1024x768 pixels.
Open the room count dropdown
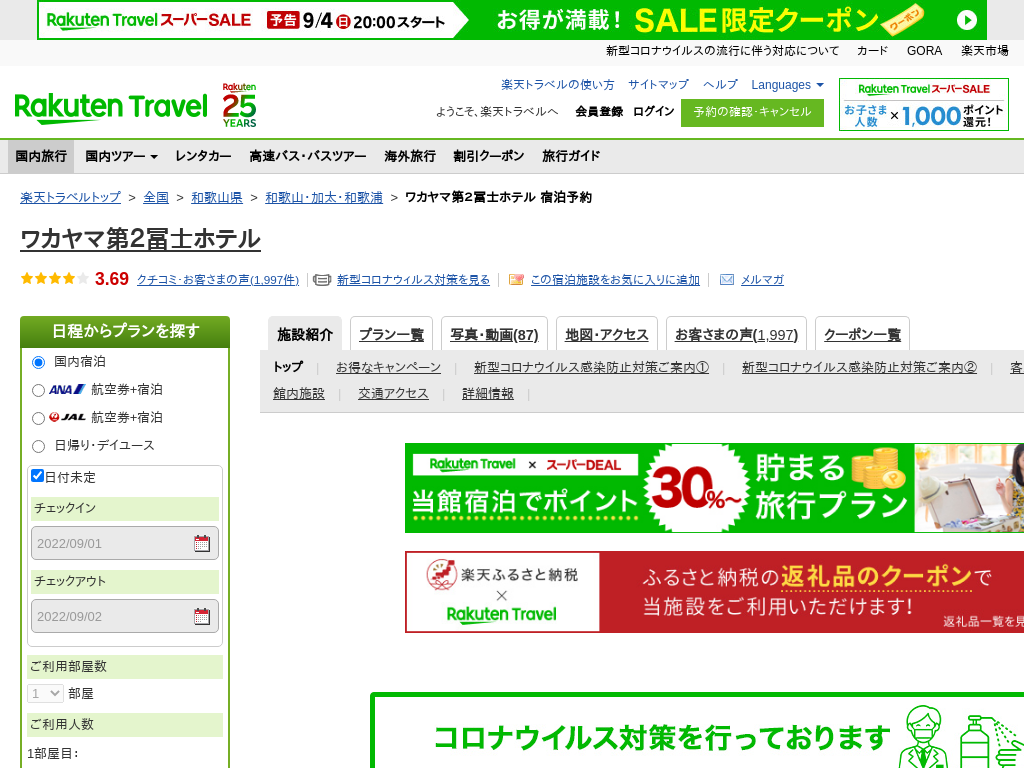click(45, 693)
